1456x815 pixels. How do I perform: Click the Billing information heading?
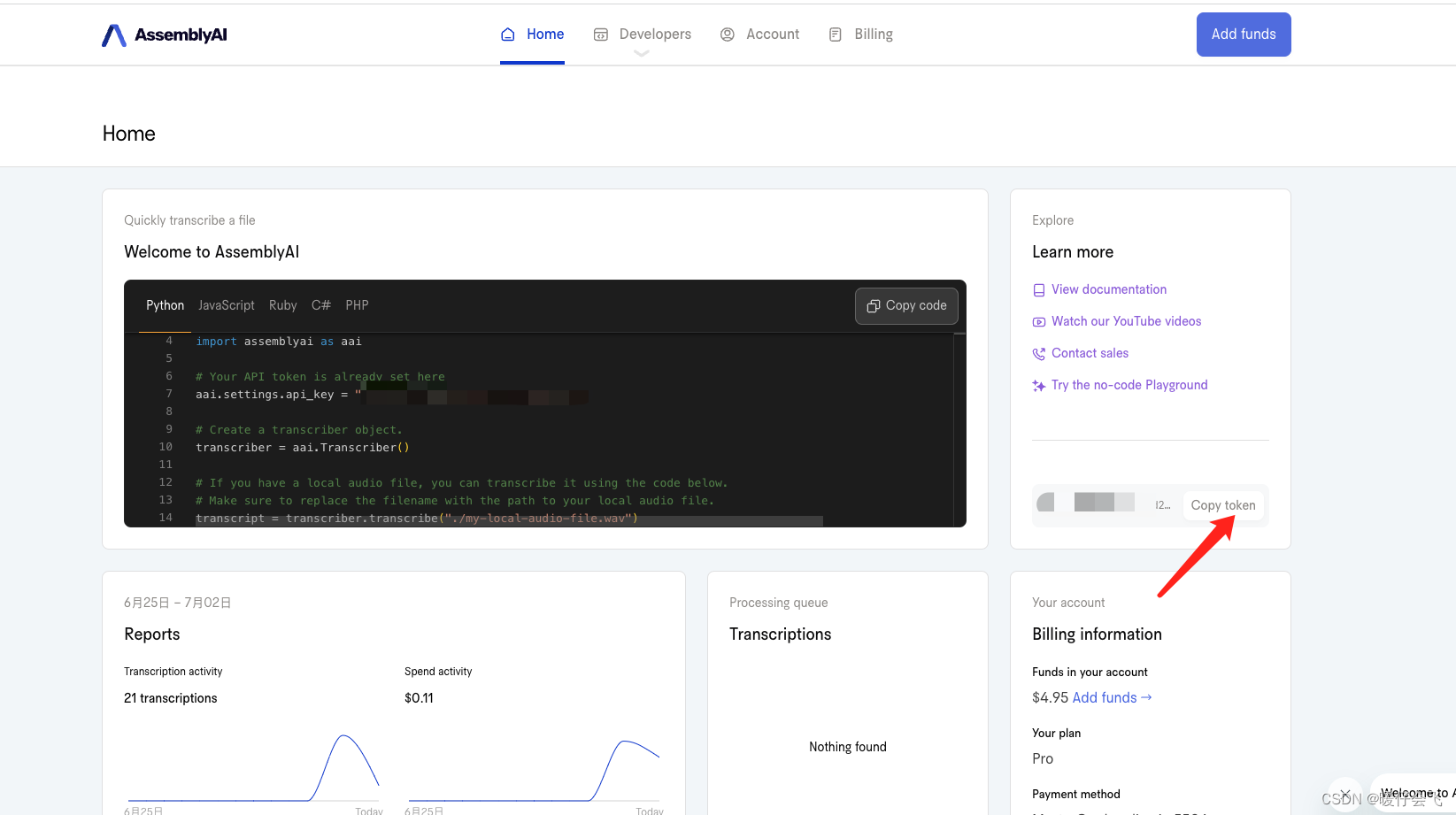click(x=1097, y=634)
